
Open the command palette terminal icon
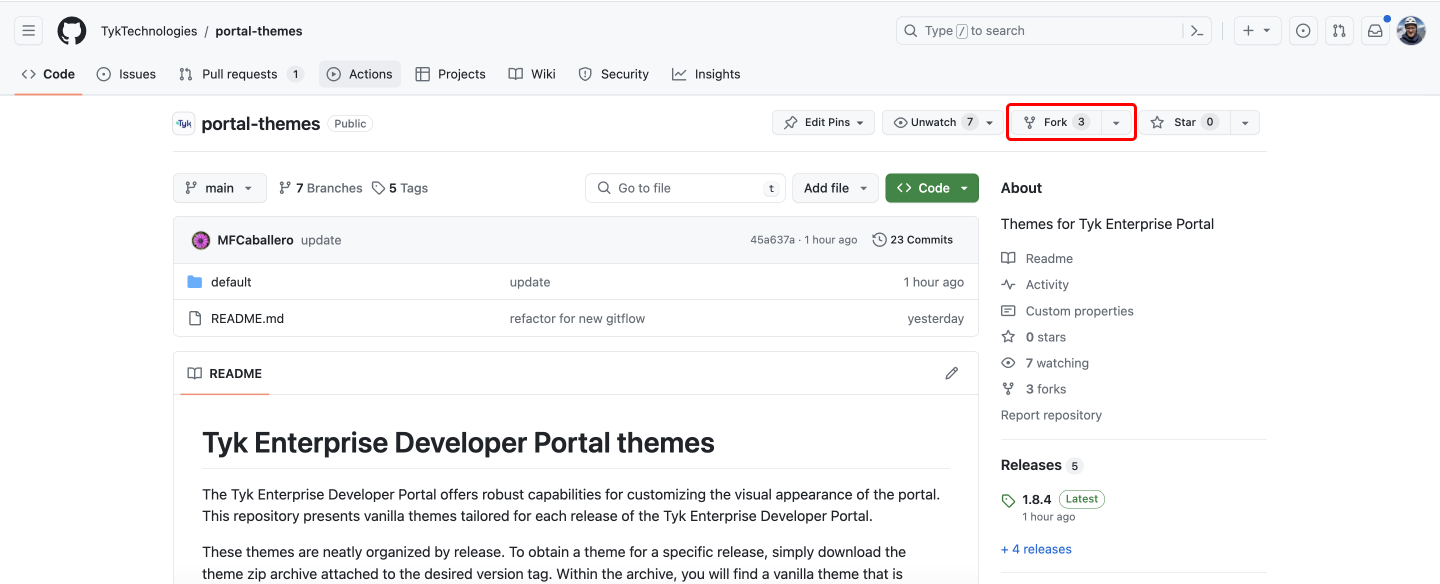click(x=1197, y=30)
